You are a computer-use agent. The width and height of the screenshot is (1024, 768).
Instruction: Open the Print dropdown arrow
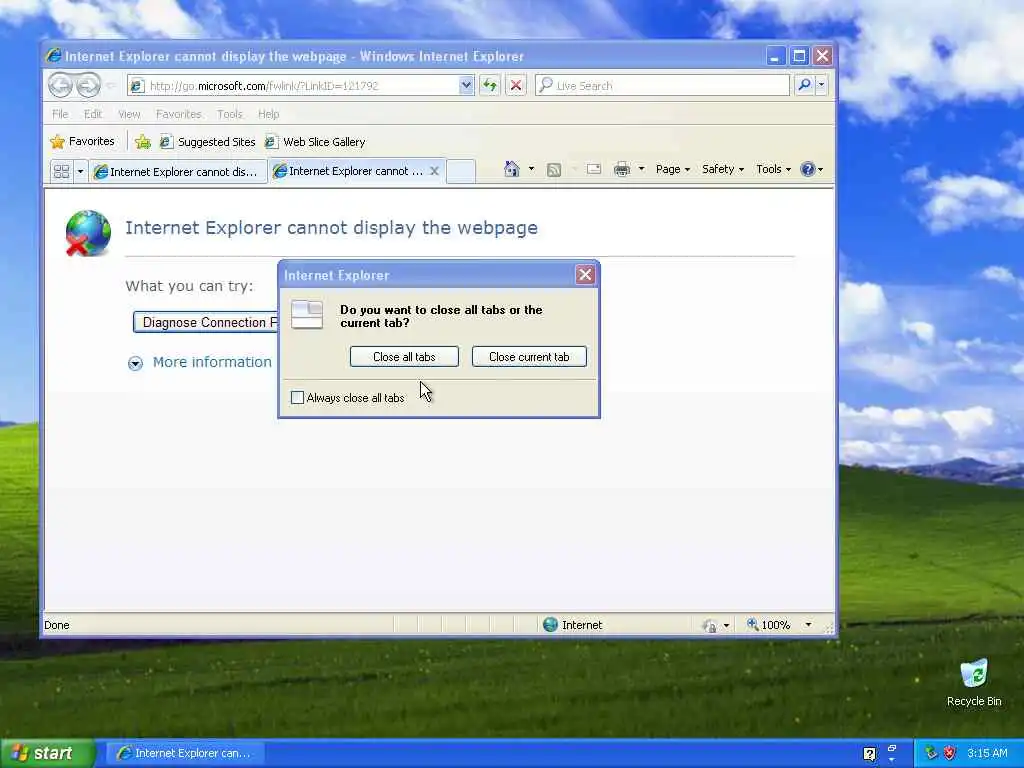641,169
